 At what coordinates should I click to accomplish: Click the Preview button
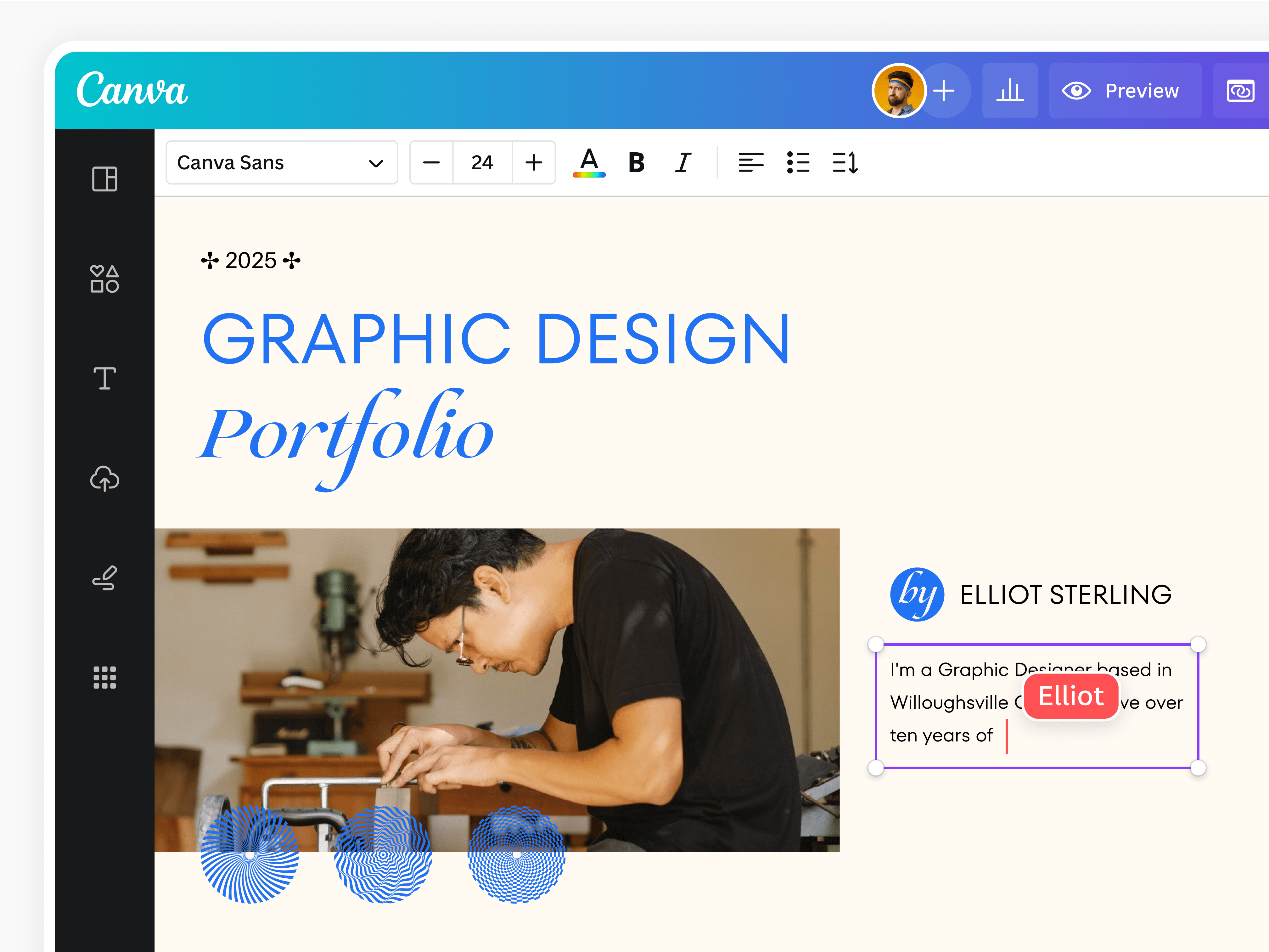coord(1125,90)
